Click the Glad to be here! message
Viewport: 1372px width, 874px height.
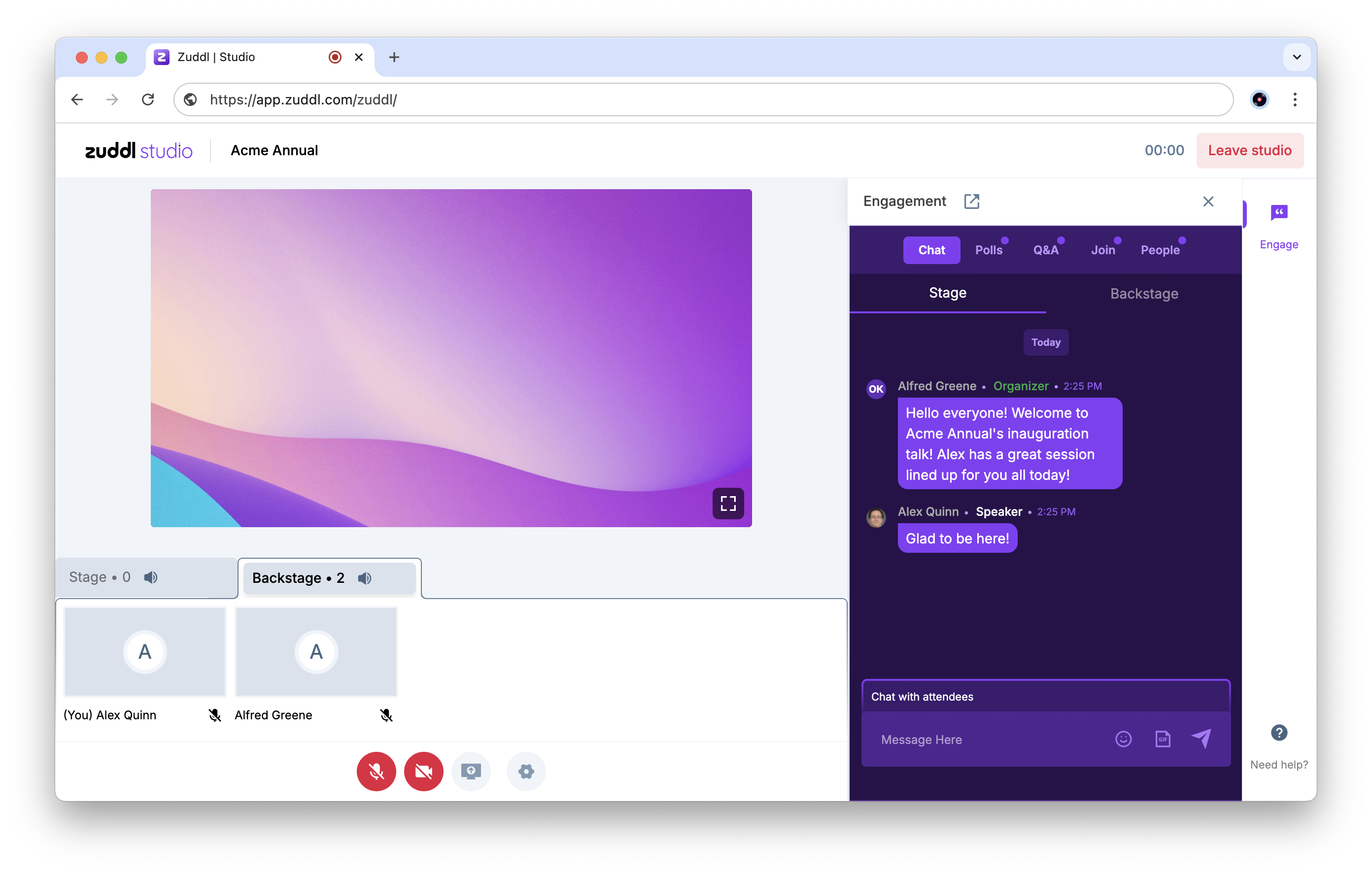(x=957, y=538)
